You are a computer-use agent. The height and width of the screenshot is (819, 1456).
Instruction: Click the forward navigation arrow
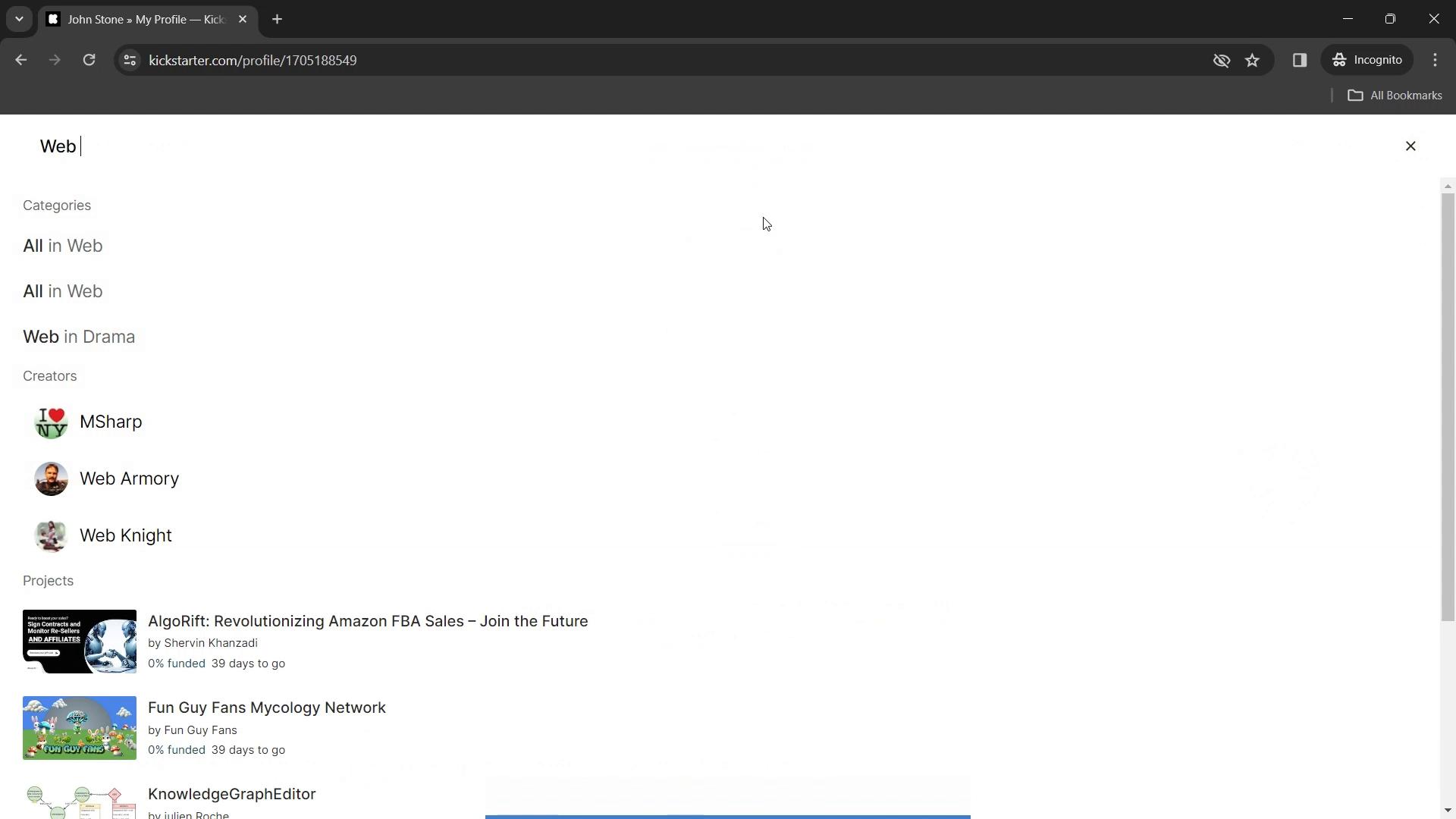point(55,60)
